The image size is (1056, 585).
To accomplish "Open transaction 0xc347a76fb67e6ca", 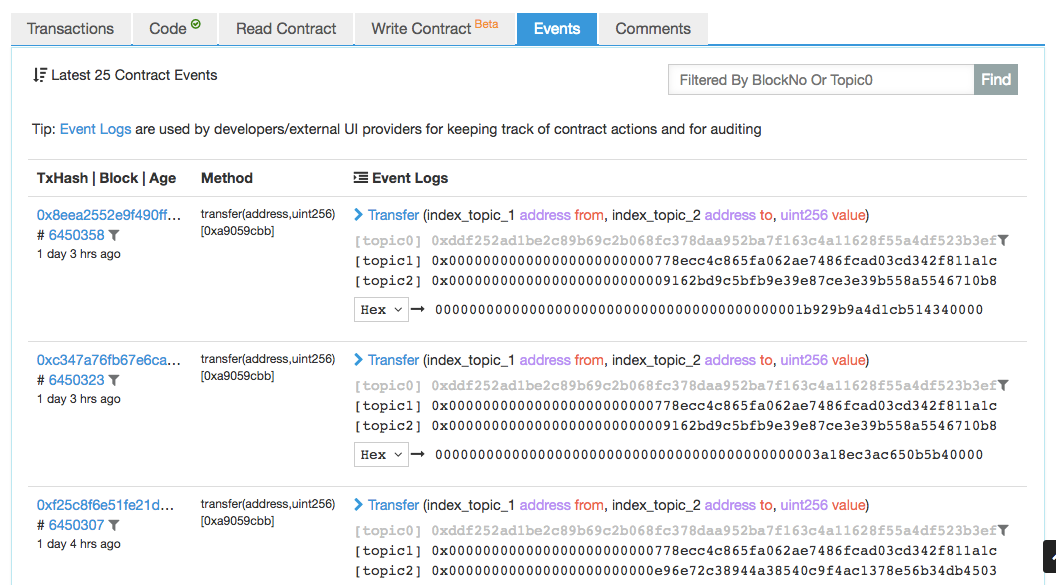I will pos(108,360).
